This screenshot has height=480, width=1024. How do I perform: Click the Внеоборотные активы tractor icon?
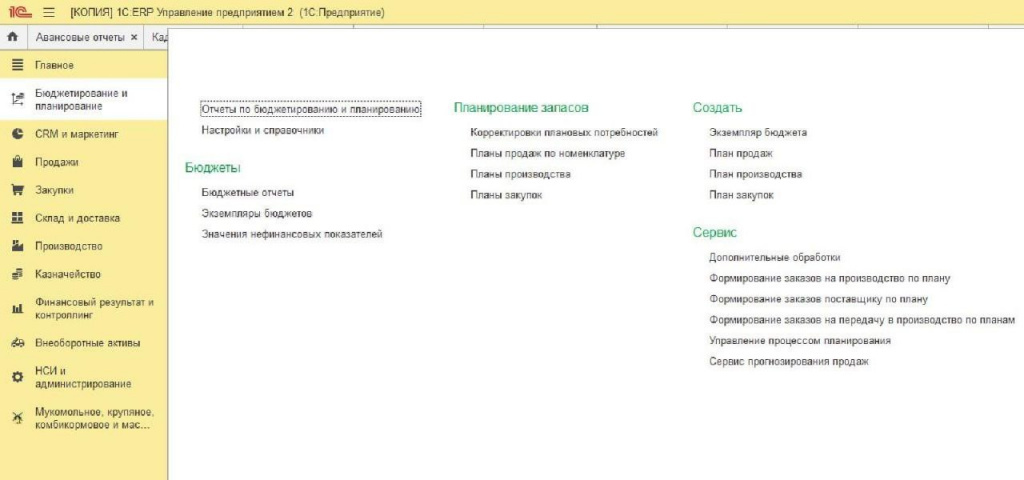18,343
